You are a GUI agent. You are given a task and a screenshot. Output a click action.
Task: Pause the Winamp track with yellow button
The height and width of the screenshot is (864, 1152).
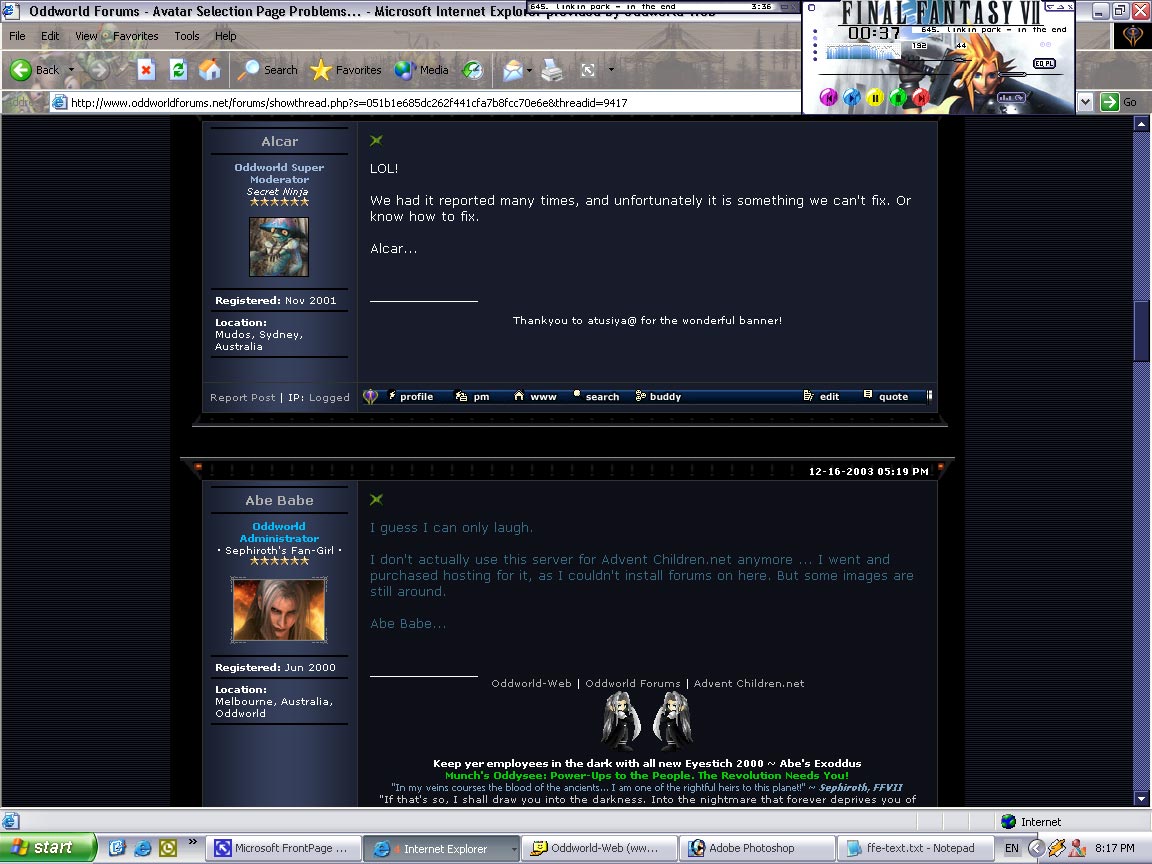coord(875,97)
